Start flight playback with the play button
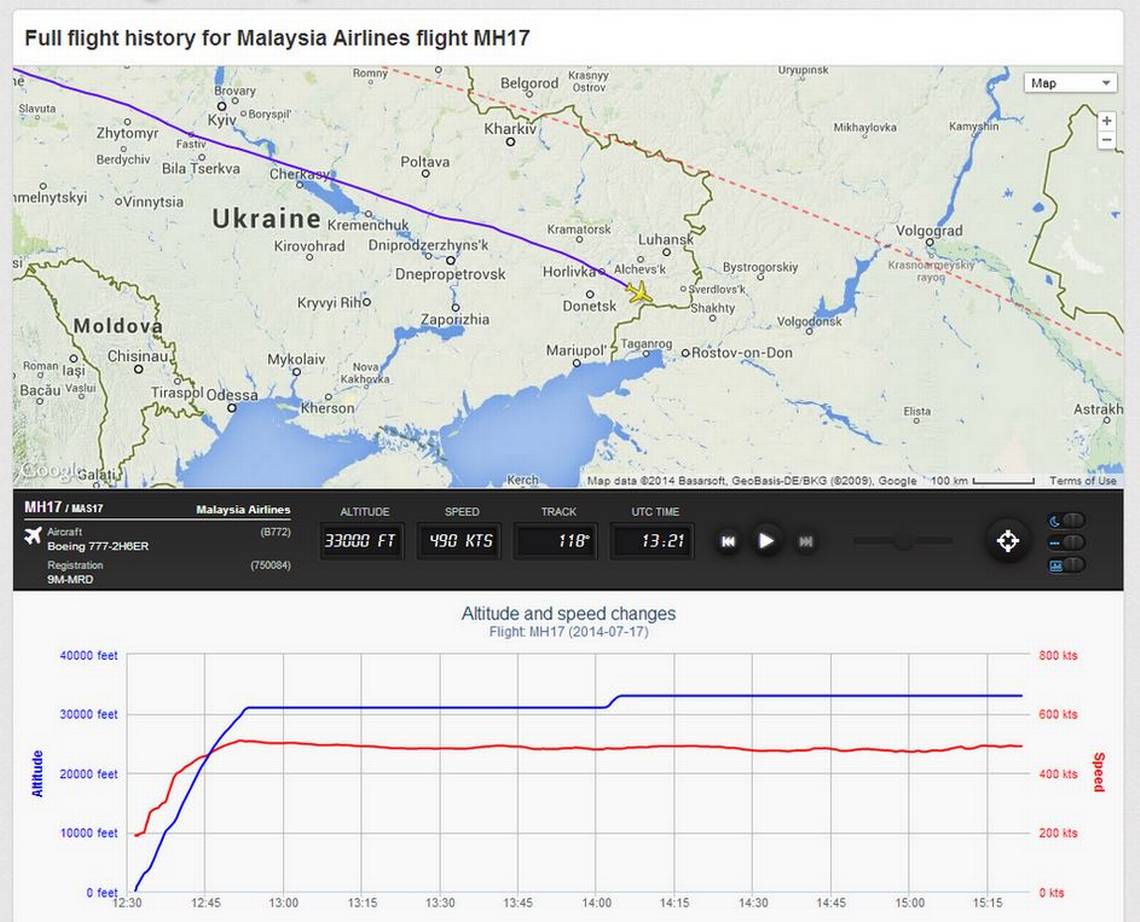Viewport: 1140px width, 922px height. [x=766, y=541]
